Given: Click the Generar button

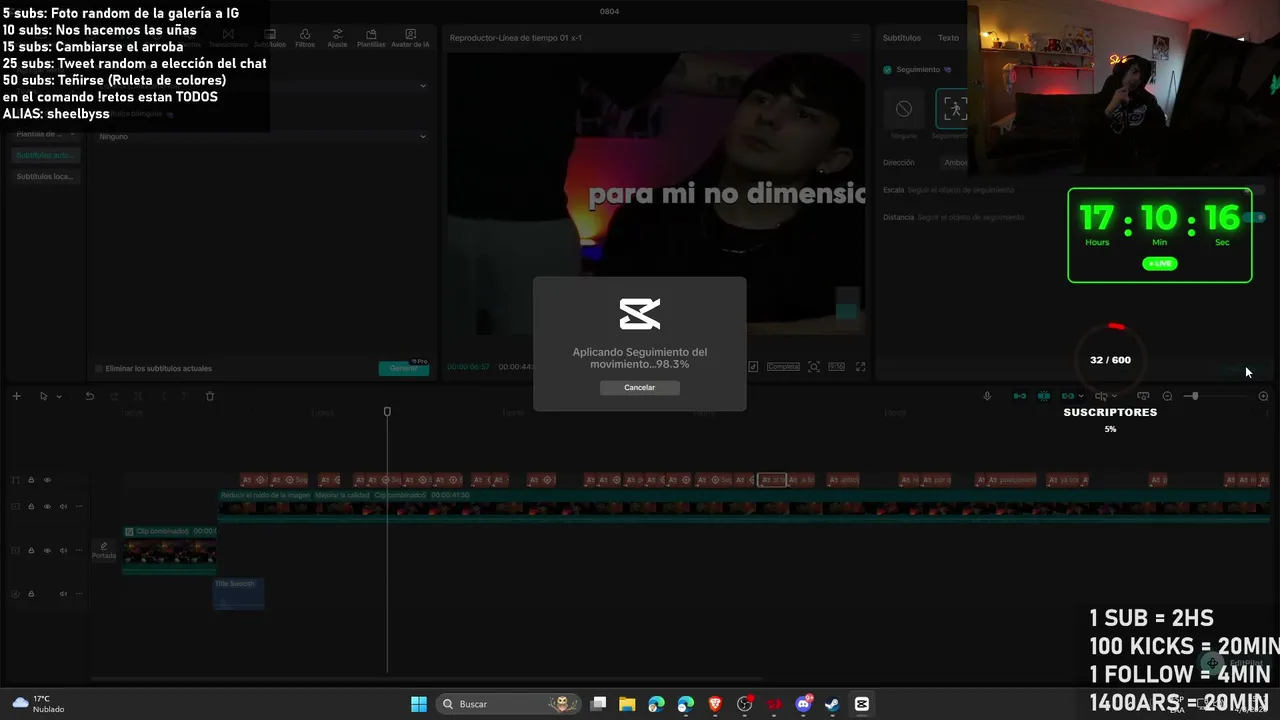Looking at the screenshot, I should (x=404, y=368).
